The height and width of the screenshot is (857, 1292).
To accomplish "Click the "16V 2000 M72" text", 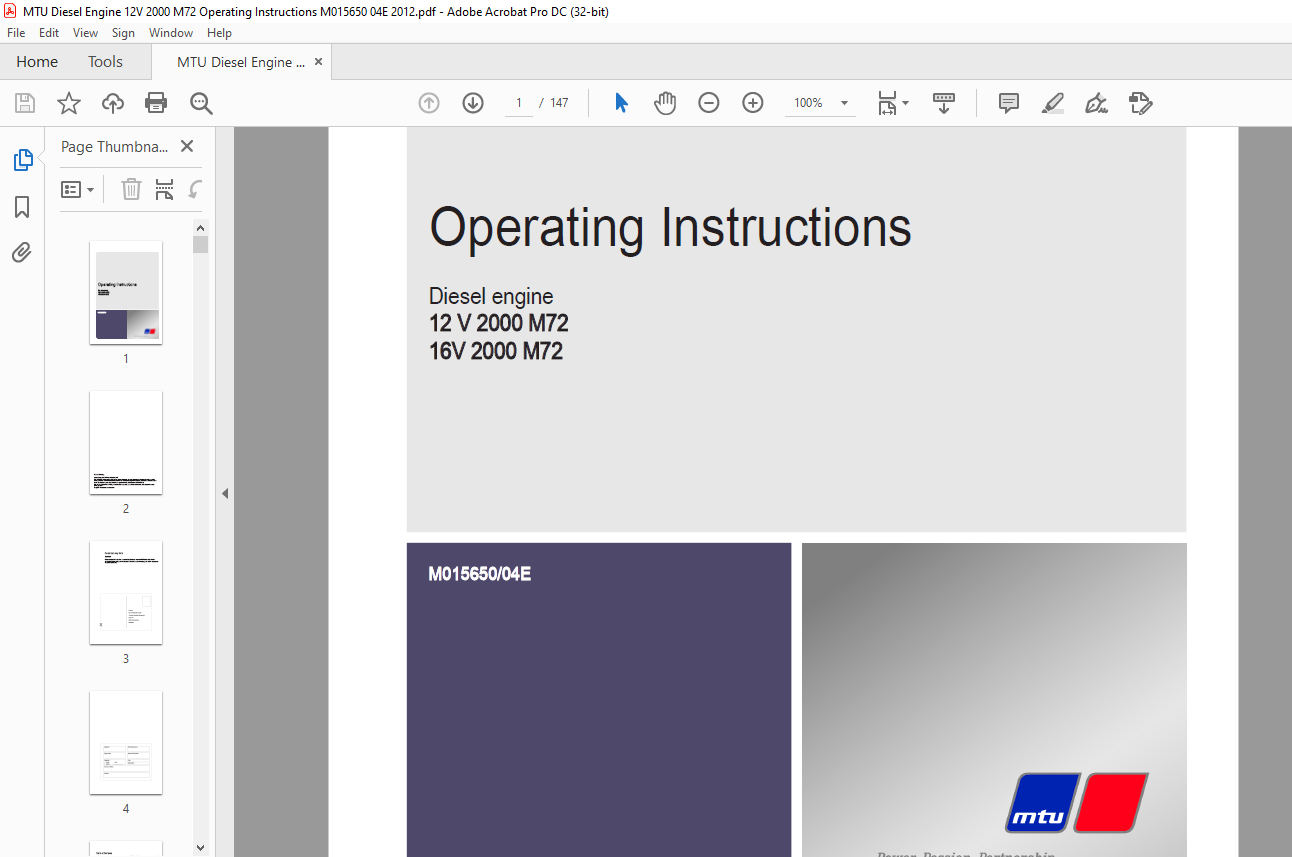I will tap(496, 351).
